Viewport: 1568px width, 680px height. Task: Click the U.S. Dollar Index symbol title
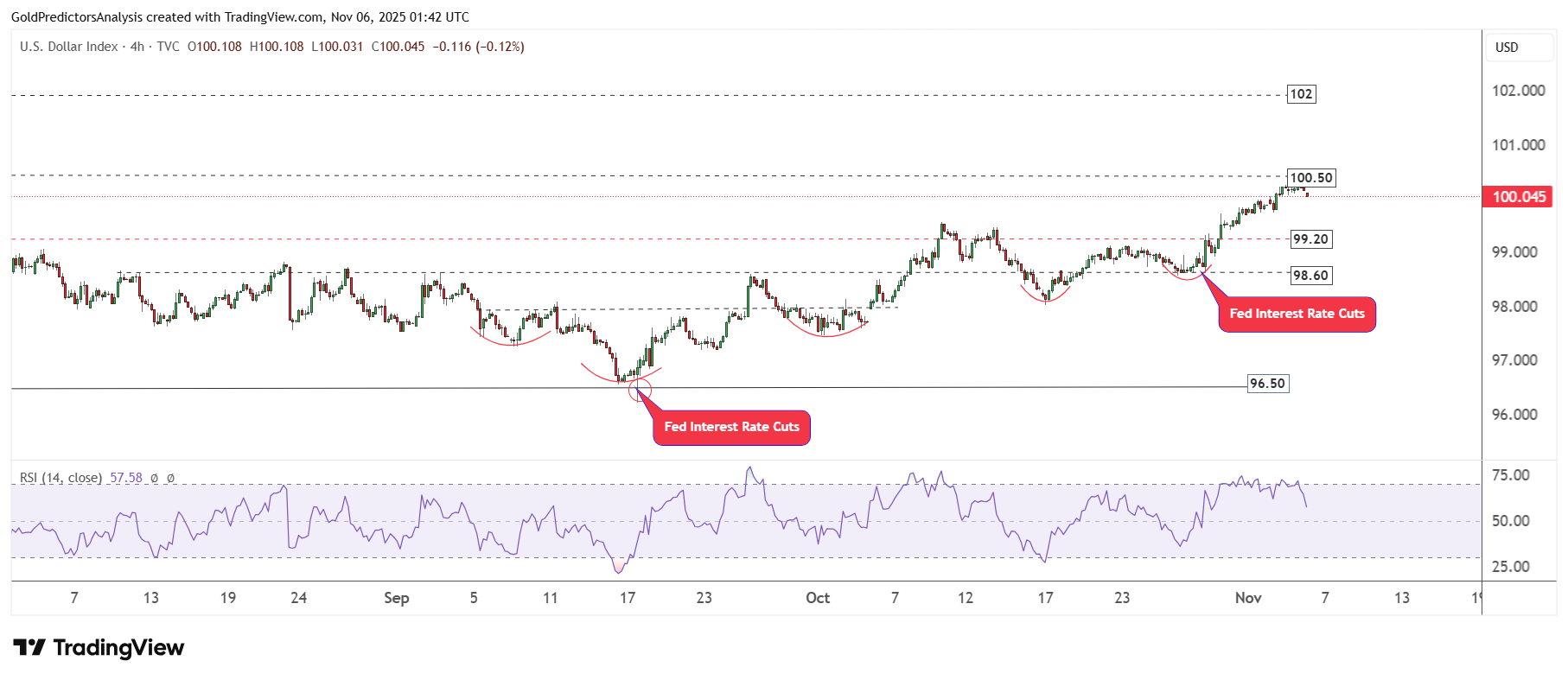coord(69,47)
